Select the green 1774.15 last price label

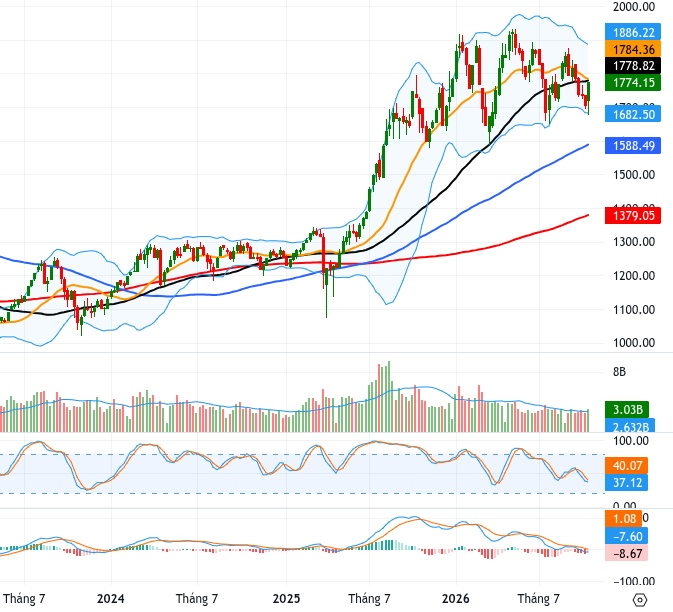pos(633,82)
